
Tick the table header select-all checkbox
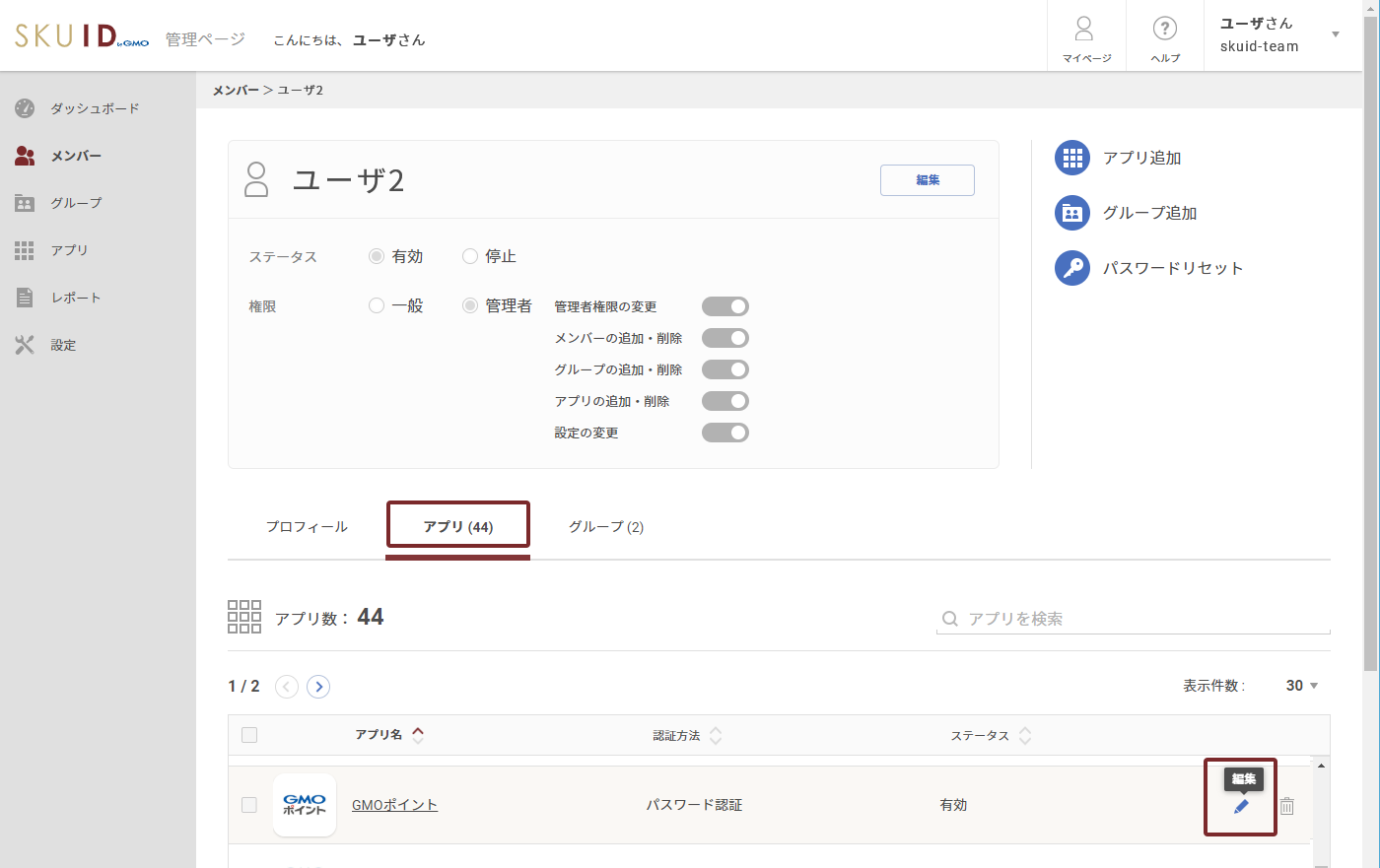coord(249,735)
